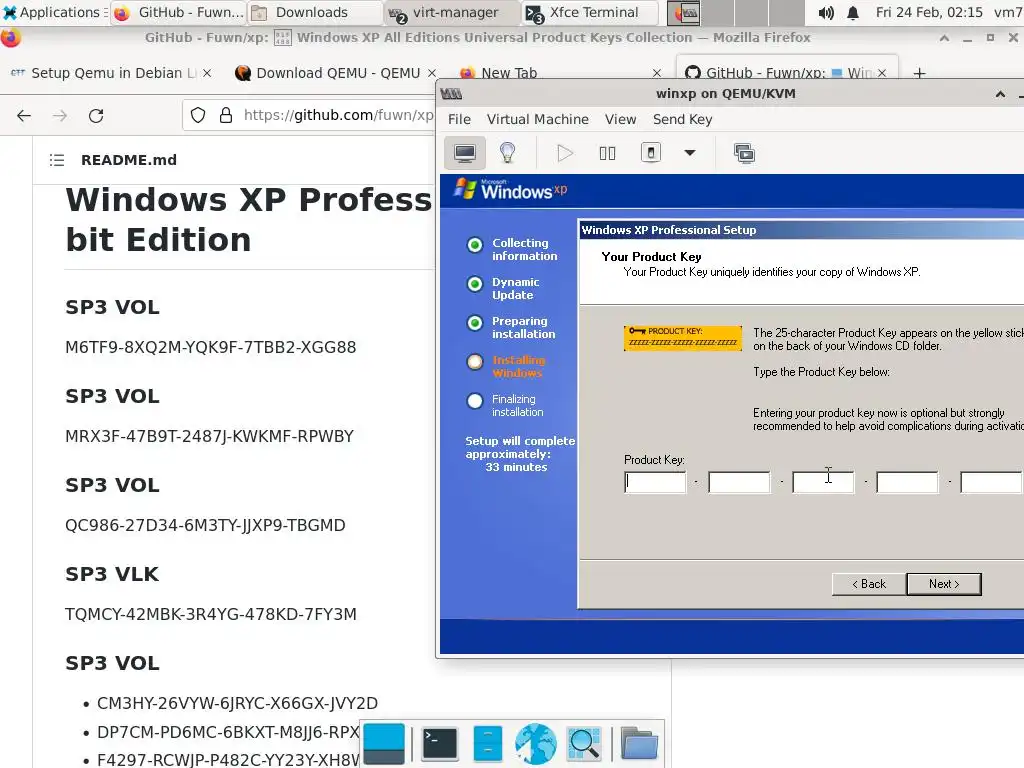Open file manager cabinet icon in dock
This screenshot has height=768, width=1024.
click(487, 744)
